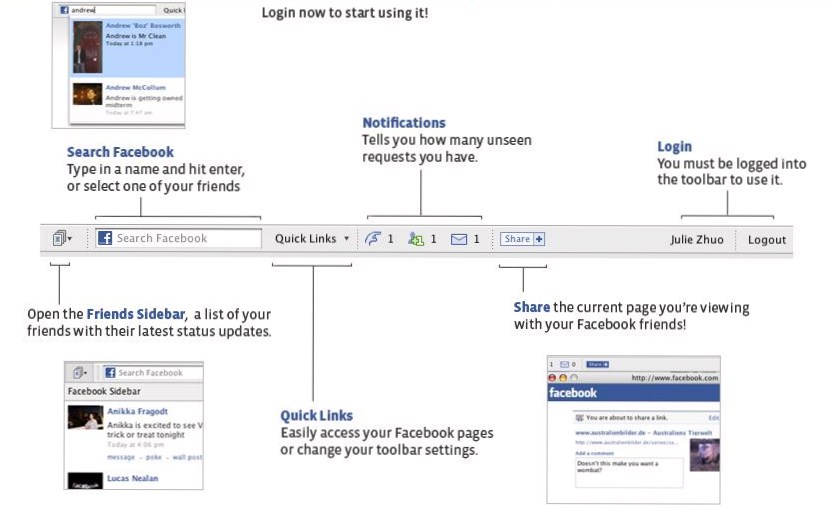Click the Facebook Sidebar header label

104,391
